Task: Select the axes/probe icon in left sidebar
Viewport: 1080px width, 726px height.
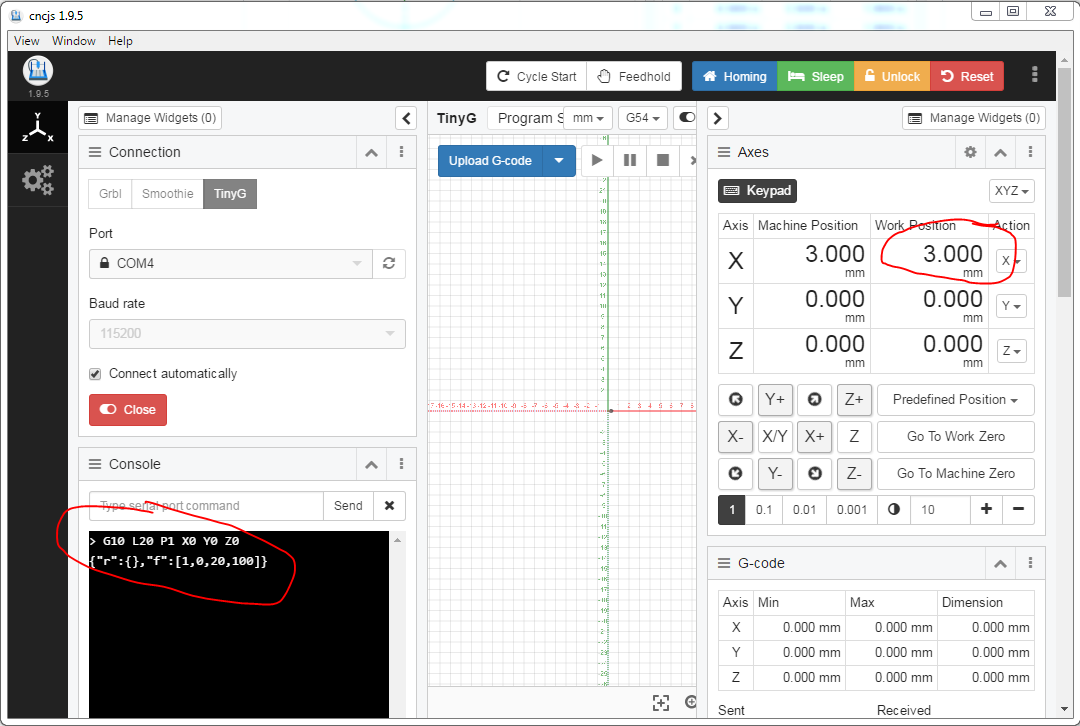Action: click(37, 126)
